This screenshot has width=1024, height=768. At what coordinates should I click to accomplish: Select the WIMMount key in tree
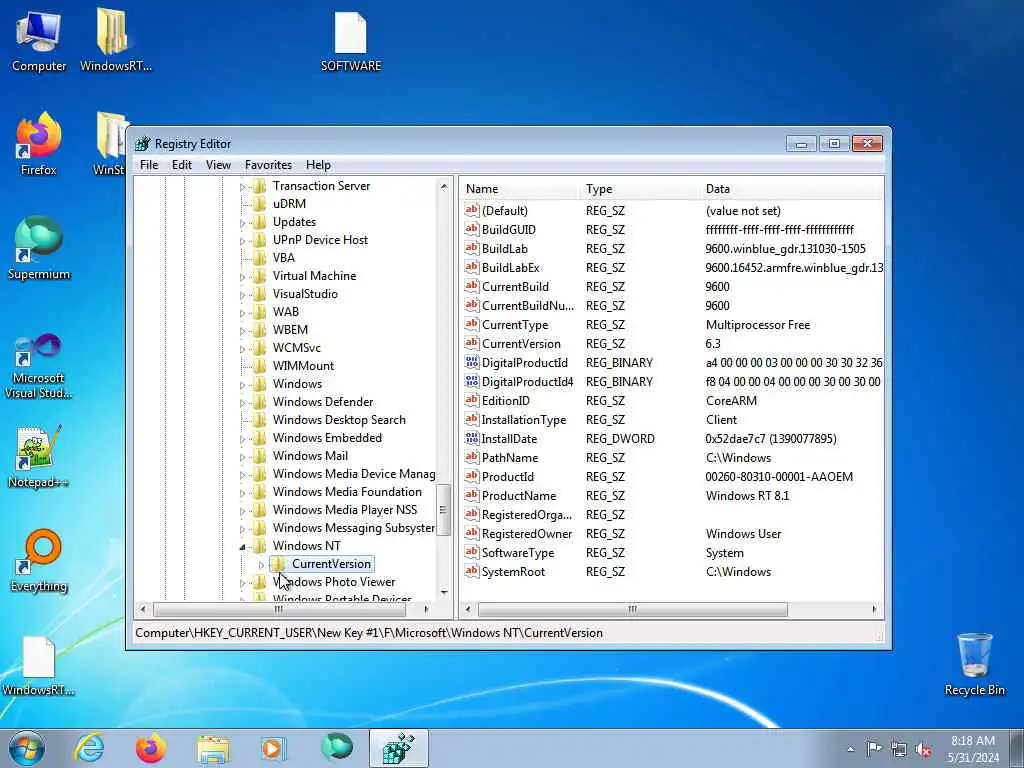point(303,366)
